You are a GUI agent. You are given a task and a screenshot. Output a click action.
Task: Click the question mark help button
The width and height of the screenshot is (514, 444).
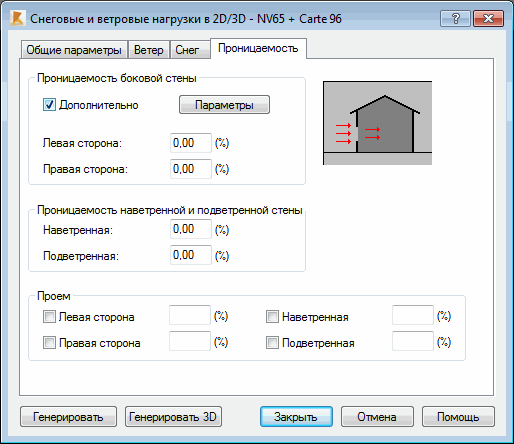pos(455,19)
